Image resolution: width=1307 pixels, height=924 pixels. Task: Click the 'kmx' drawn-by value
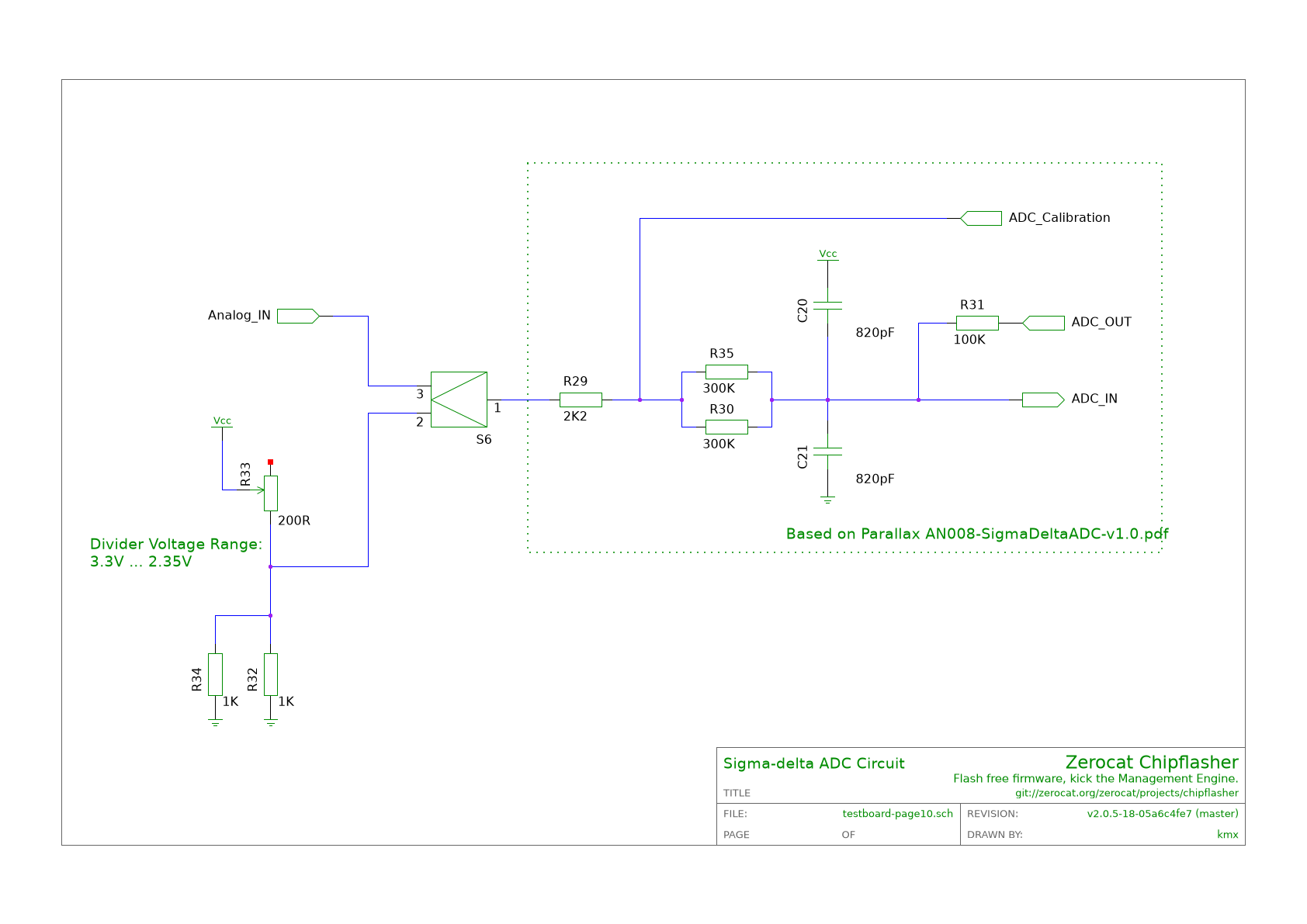click(x=1228, y=835)
